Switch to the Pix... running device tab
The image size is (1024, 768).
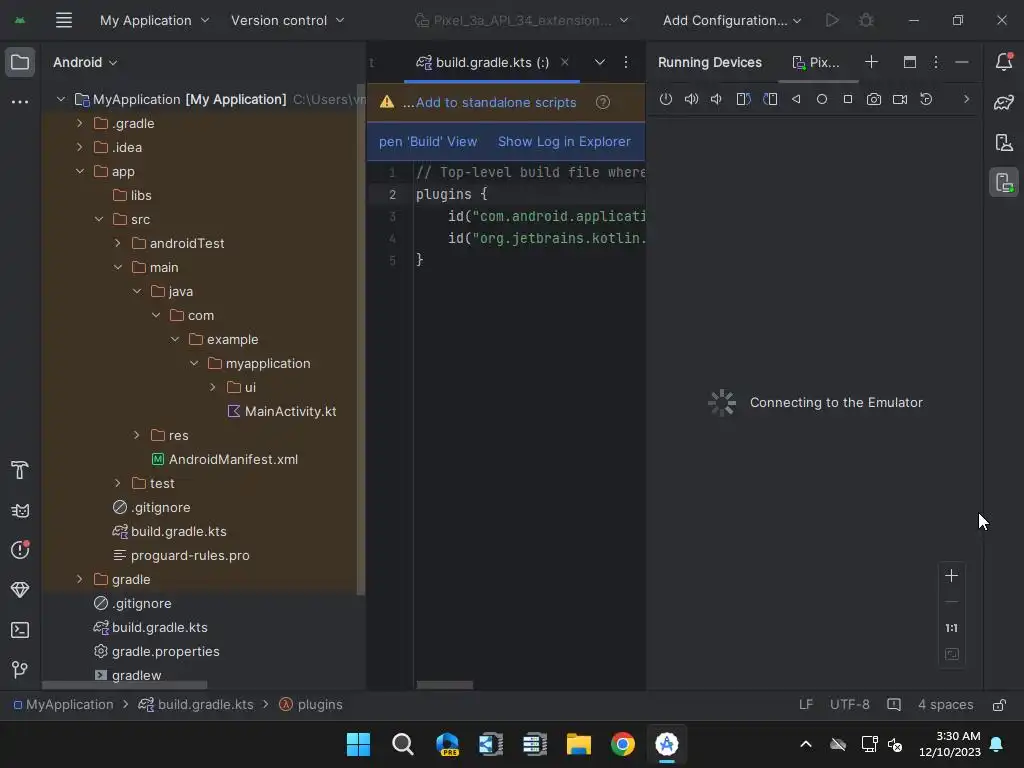pos(816,62)
